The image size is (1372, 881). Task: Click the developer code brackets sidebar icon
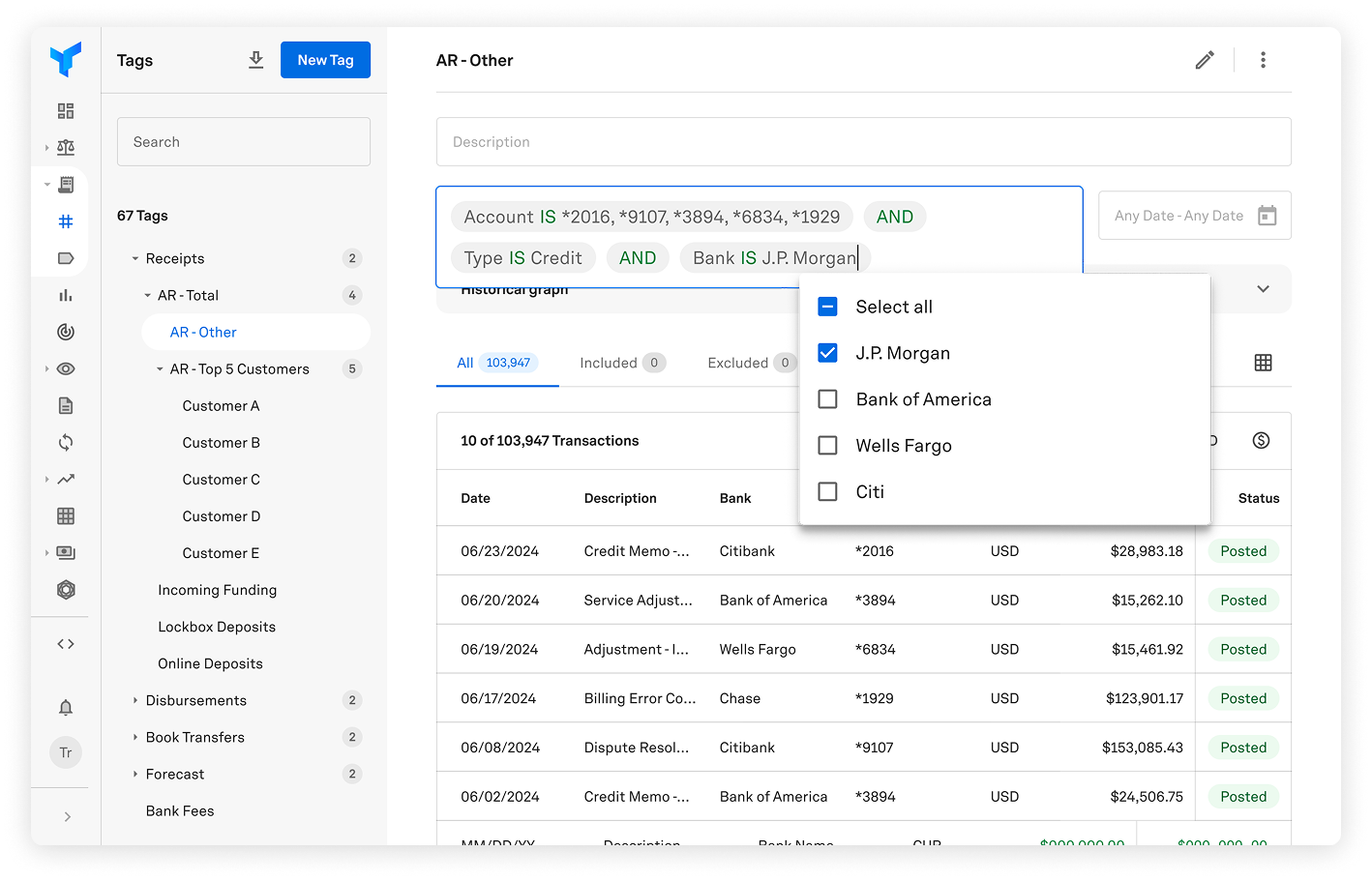tap(66, 644)
